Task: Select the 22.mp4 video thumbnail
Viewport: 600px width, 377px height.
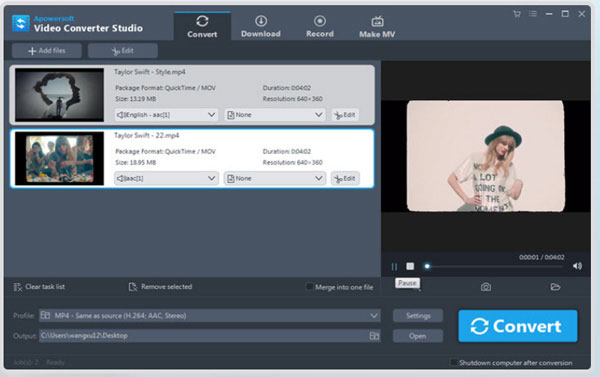Action: click(x=59, y=158)
